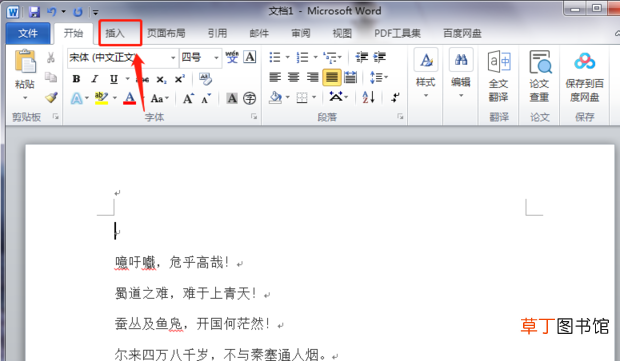Toggle align text left

(275, 77)
